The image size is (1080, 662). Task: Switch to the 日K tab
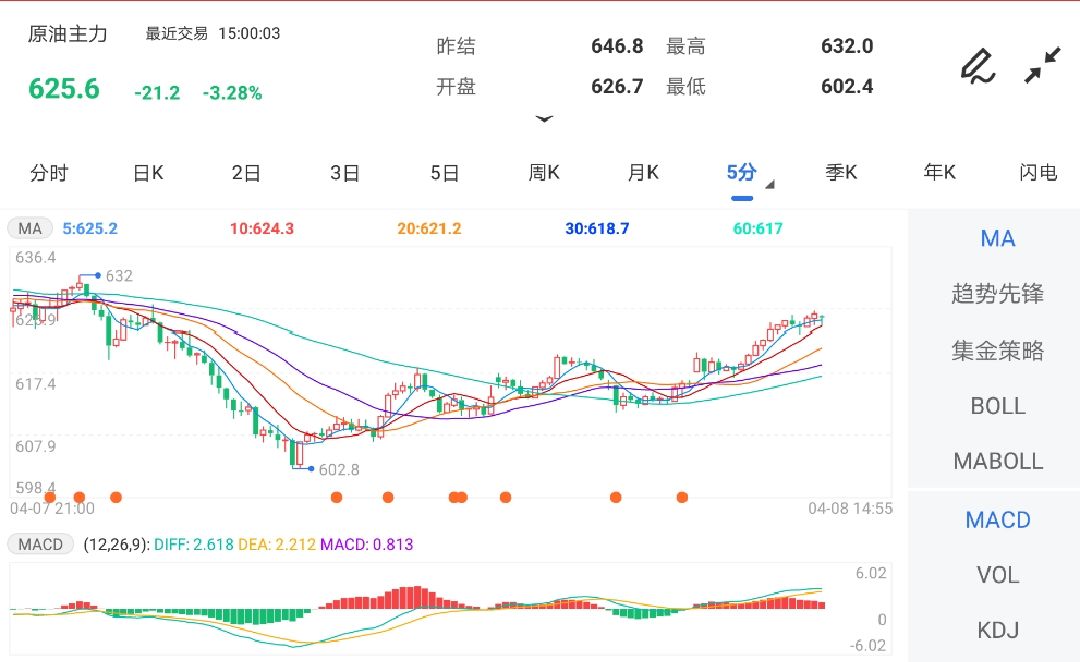(146, 172)
